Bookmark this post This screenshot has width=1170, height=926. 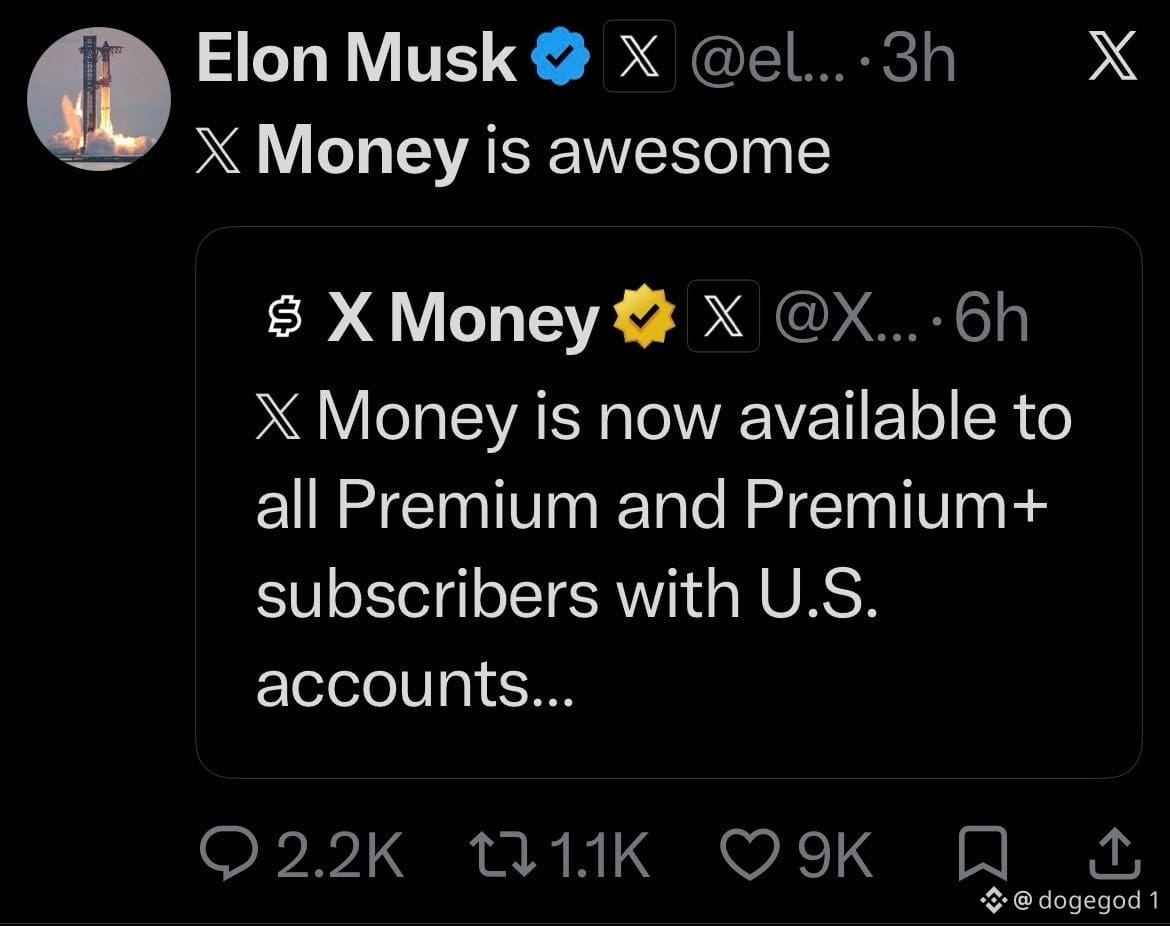pos(983,854)
